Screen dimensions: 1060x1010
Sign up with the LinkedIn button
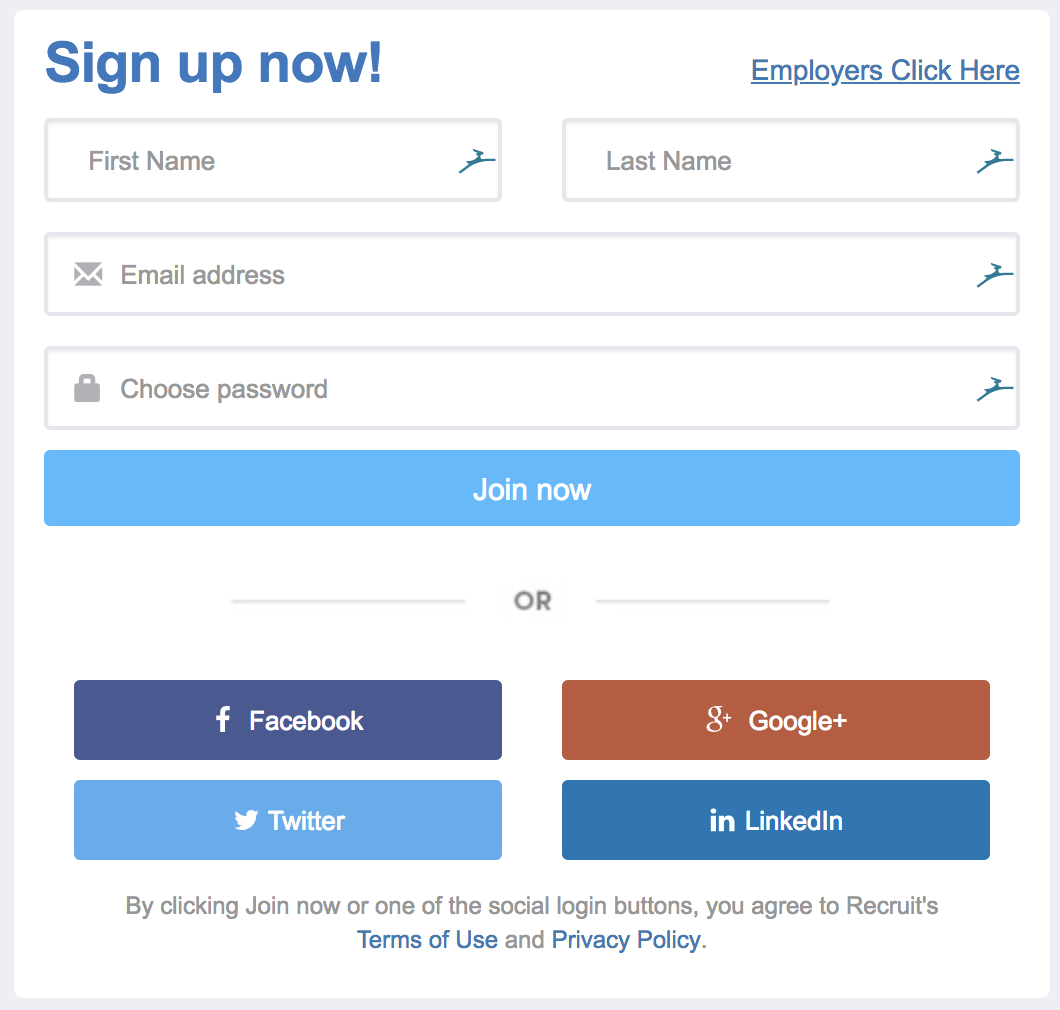[x=775, y=819]
